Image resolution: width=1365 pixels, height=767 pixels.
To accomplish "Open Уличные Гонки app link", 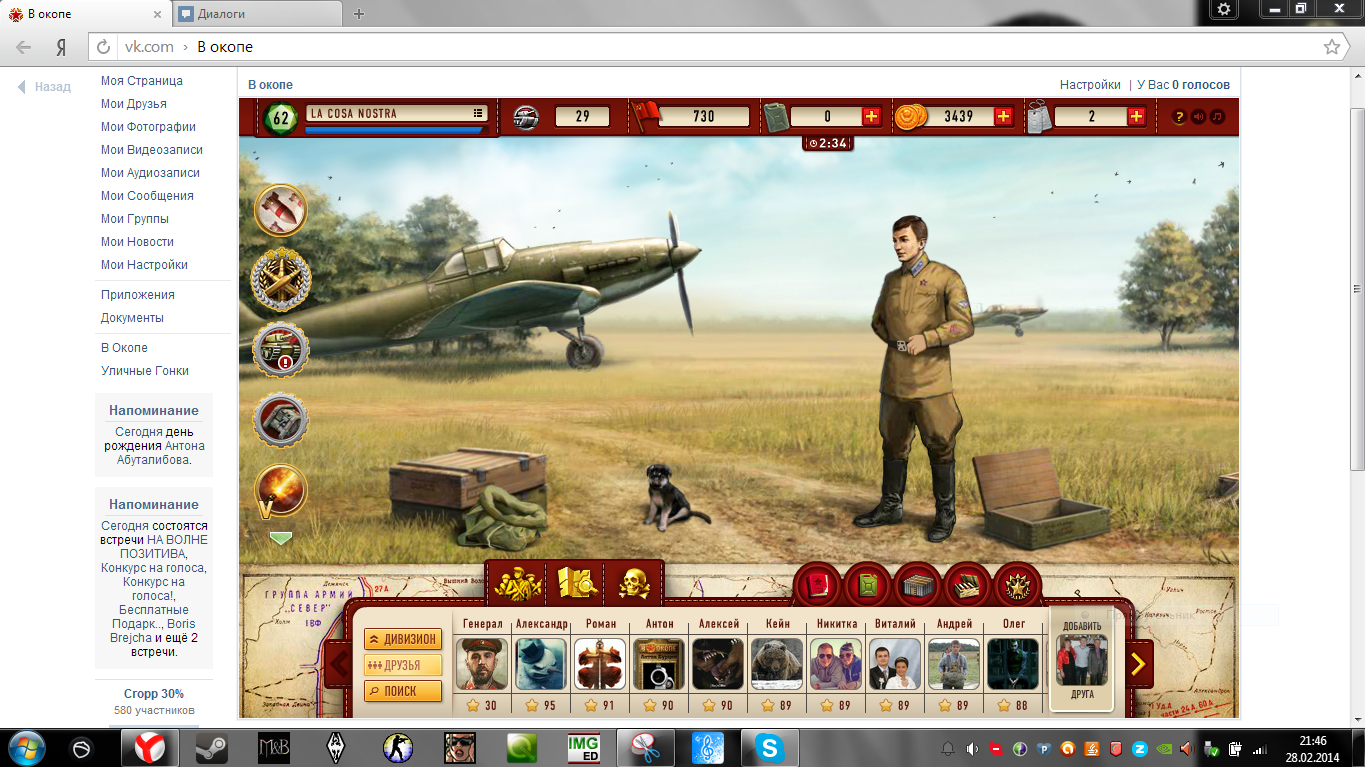I will pyautogui.click(x=145, y=371).
